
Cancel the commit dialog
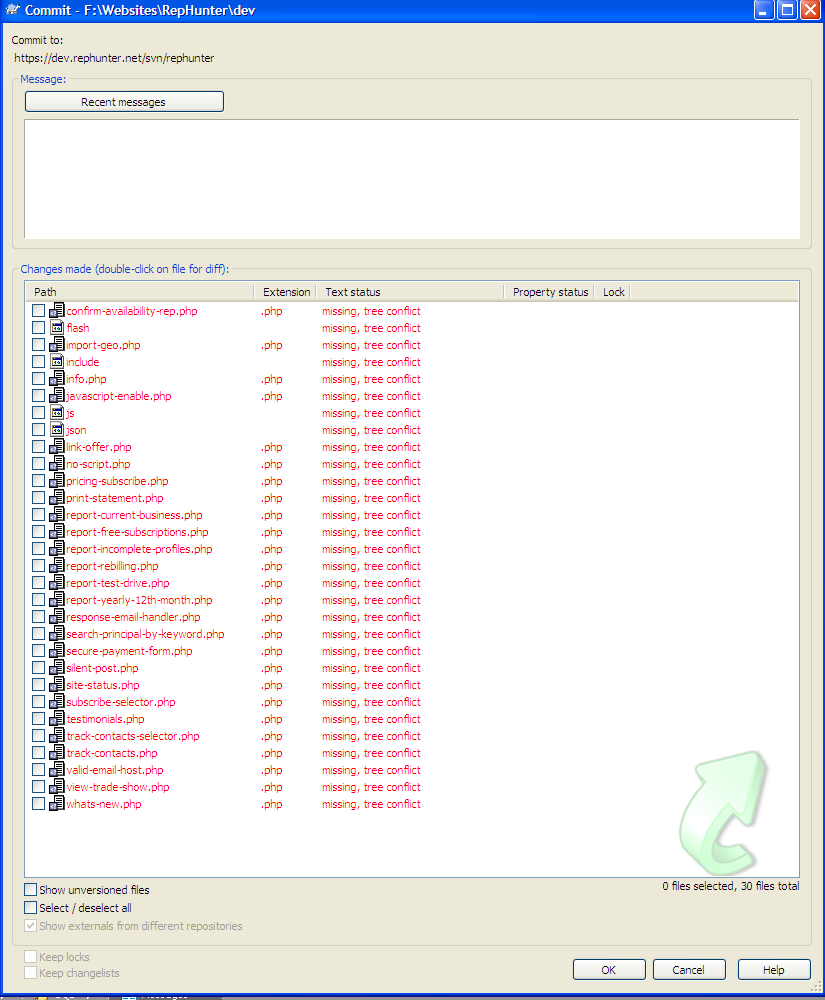click(689, 969)
